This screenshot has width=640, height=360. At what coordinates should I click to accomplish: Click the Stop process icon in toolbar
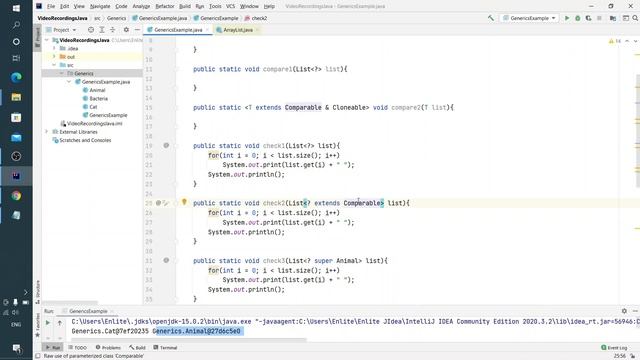[x=599, y=18]
